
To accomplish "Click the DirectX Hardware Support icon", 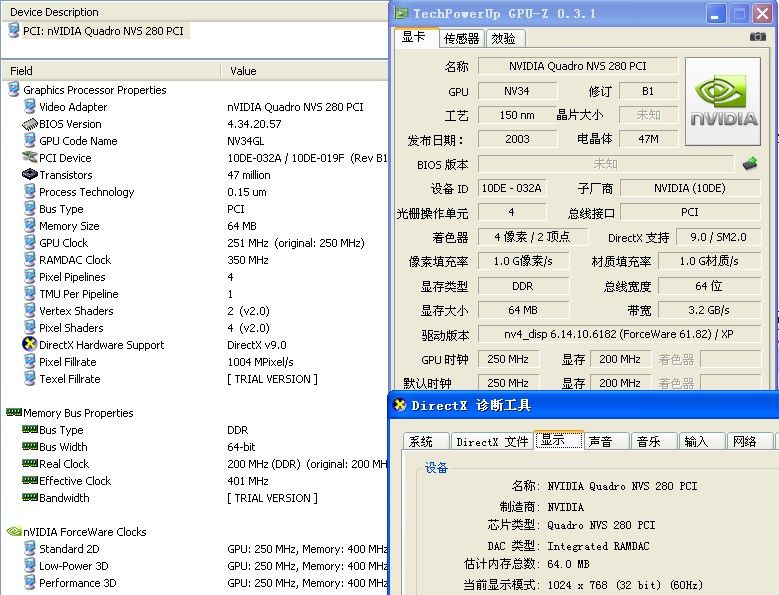I will [x=30, y=344].
